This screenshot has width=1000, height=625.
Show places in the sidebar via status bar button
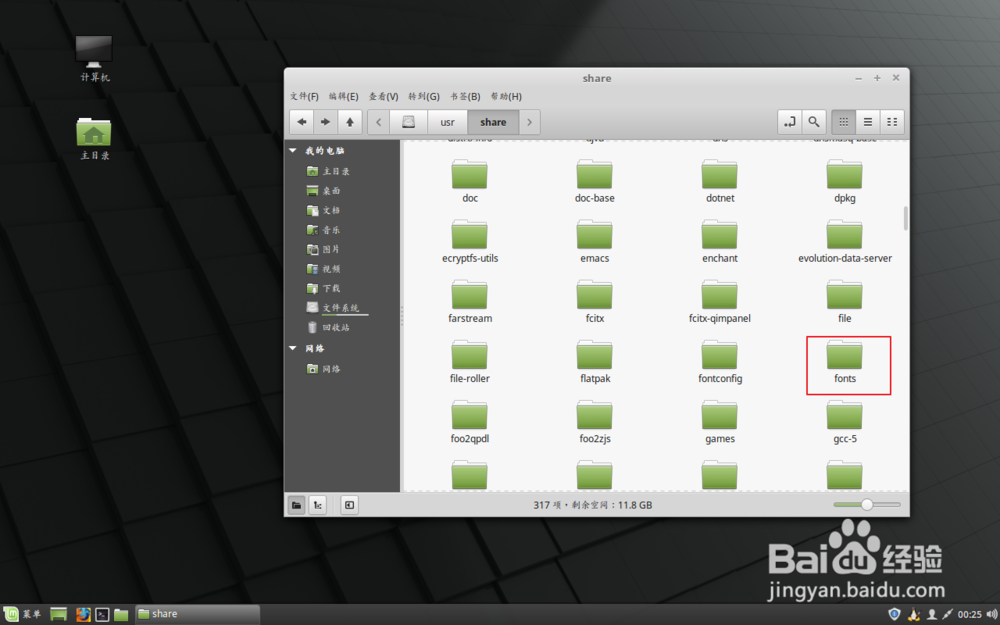297,505
